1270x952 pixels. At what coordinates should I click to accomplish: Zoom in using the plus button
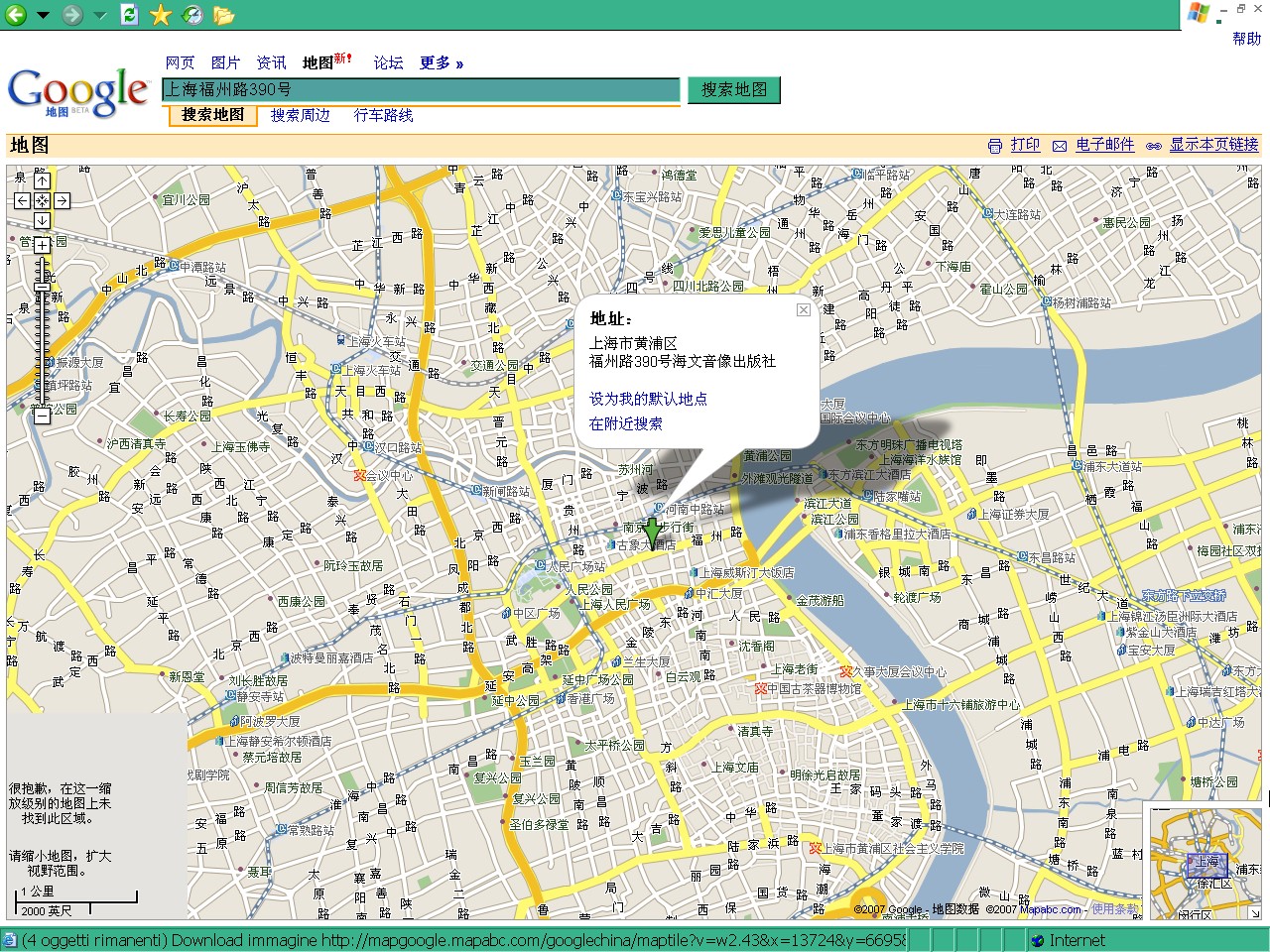pos(42,245)
